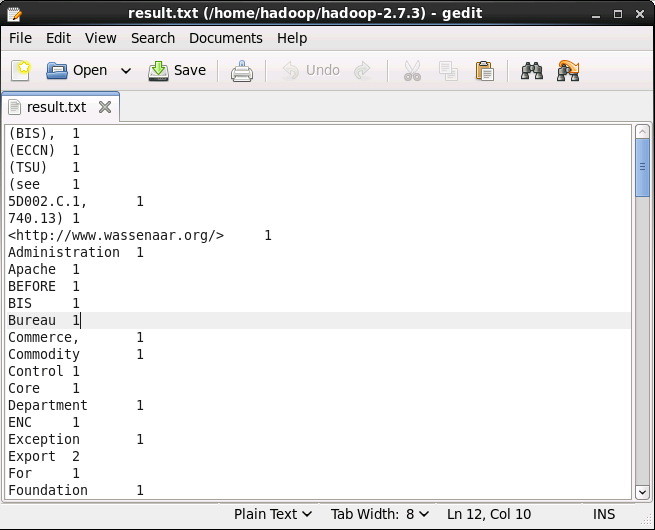Click the scrollbar down arrow
The width and height of the screenshot is (655, 530).
click(642, 492)
